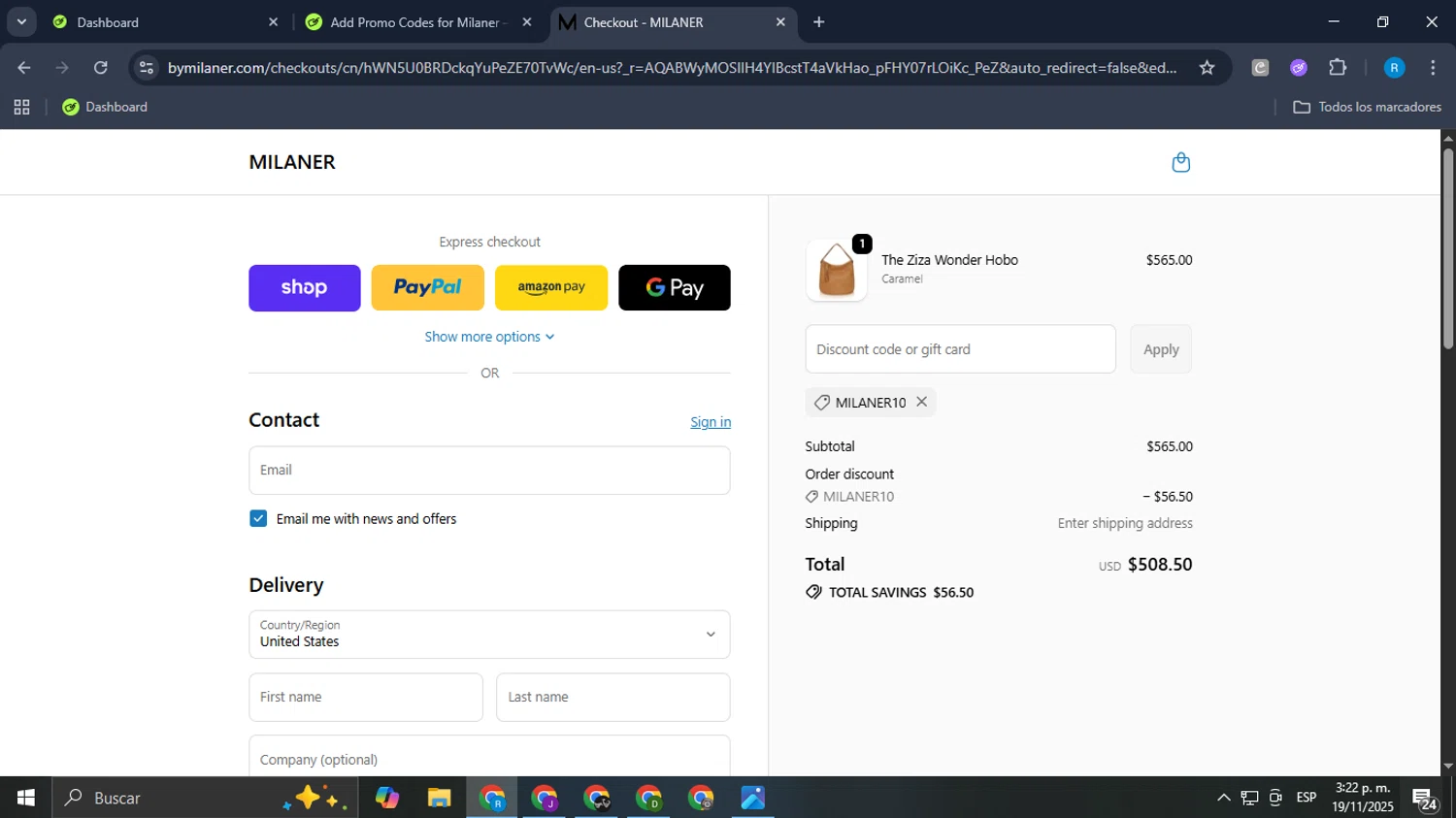Open the Copilot taskbar icon
This screenshot has width=1456, height=818.
(x=387, y=798)
